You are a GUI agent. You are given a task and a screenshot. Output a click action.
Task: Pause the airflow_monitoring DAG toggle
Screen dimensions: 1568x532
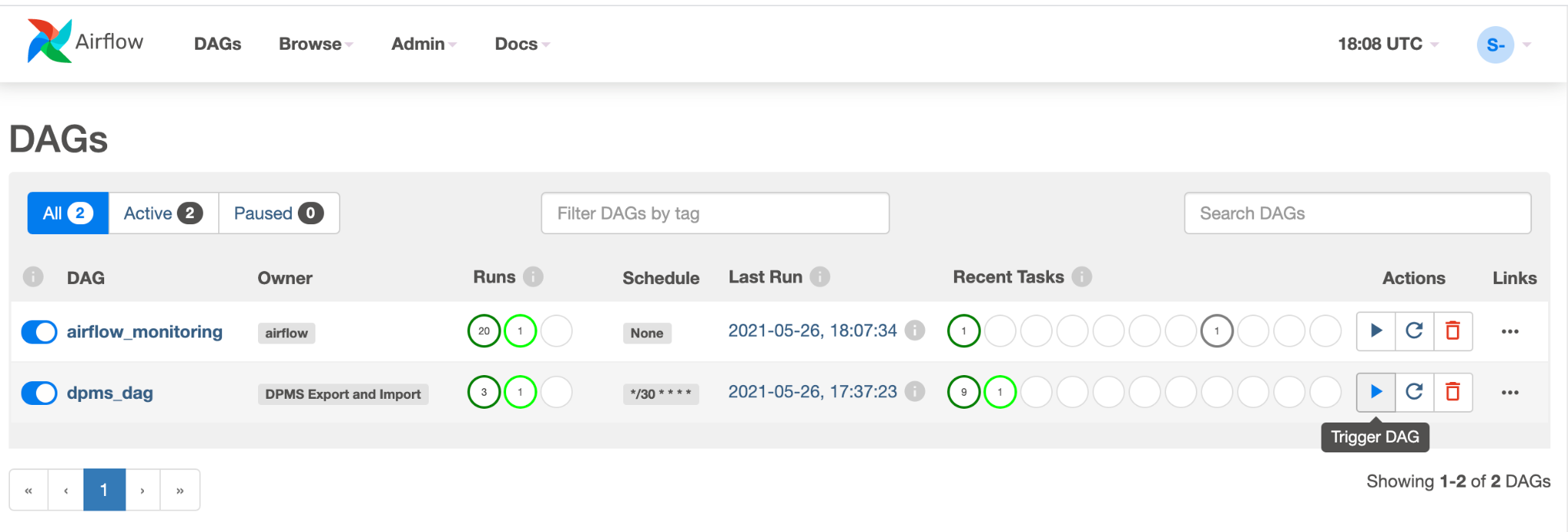(39, 332)
